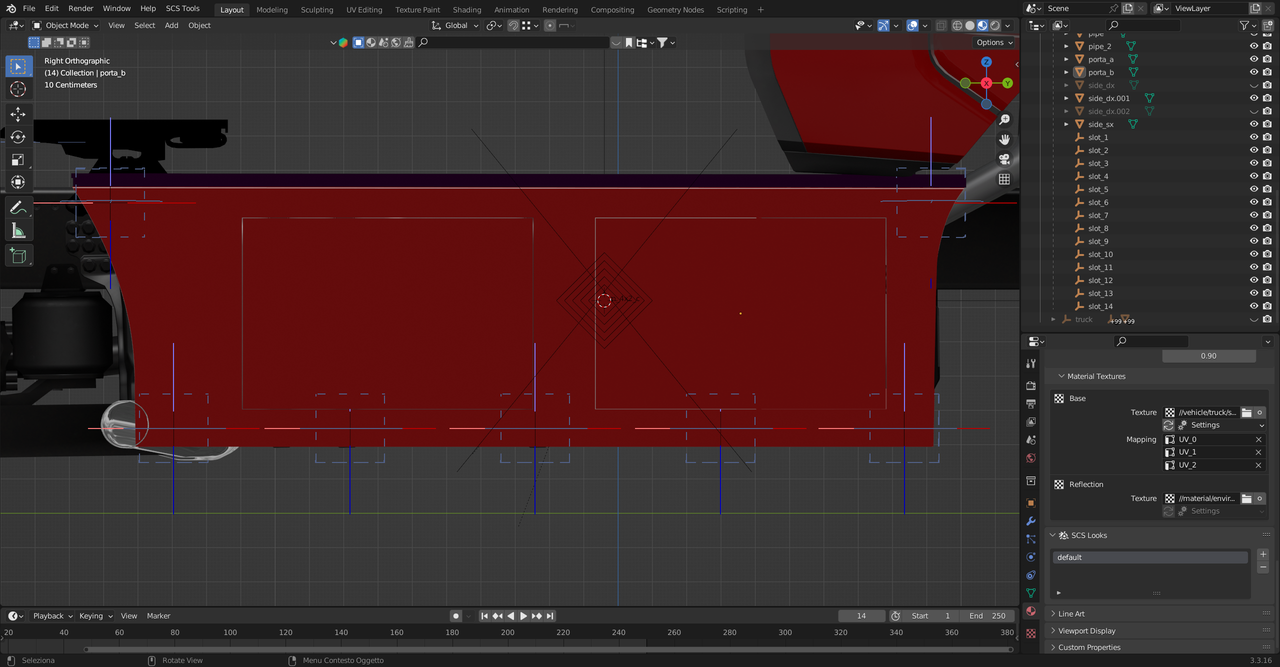Screen dimensions: 1280x667
Task: Toggle the camera view icon in viewport
Action: pos(1004,160)
